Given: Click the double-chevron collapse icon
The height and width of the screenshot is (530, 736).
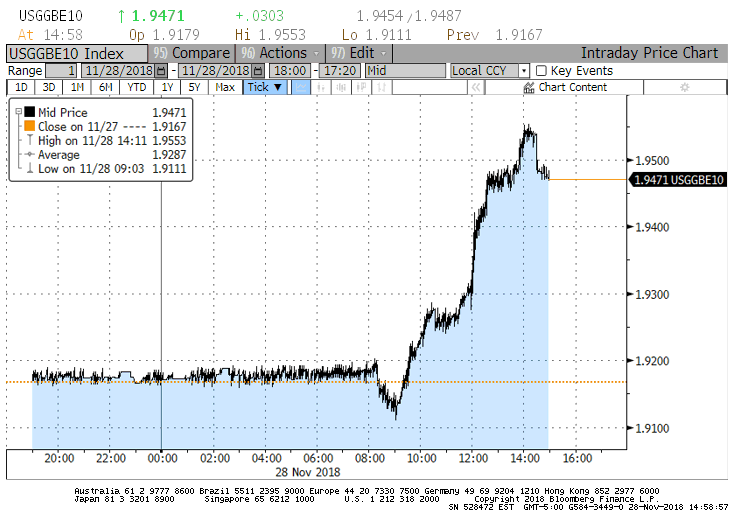Looking at the screenshot, I should [476, 87].
